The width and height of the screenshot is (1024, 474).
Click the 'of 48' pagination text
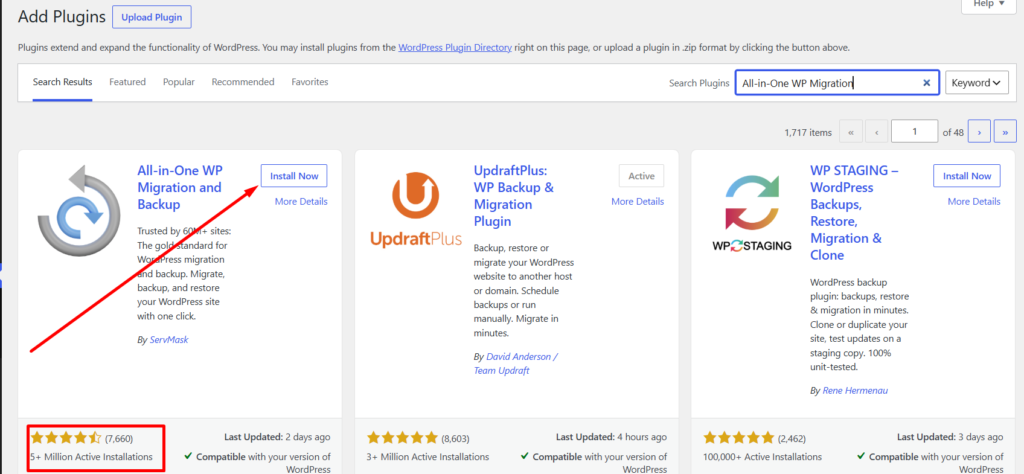(953, 133)
